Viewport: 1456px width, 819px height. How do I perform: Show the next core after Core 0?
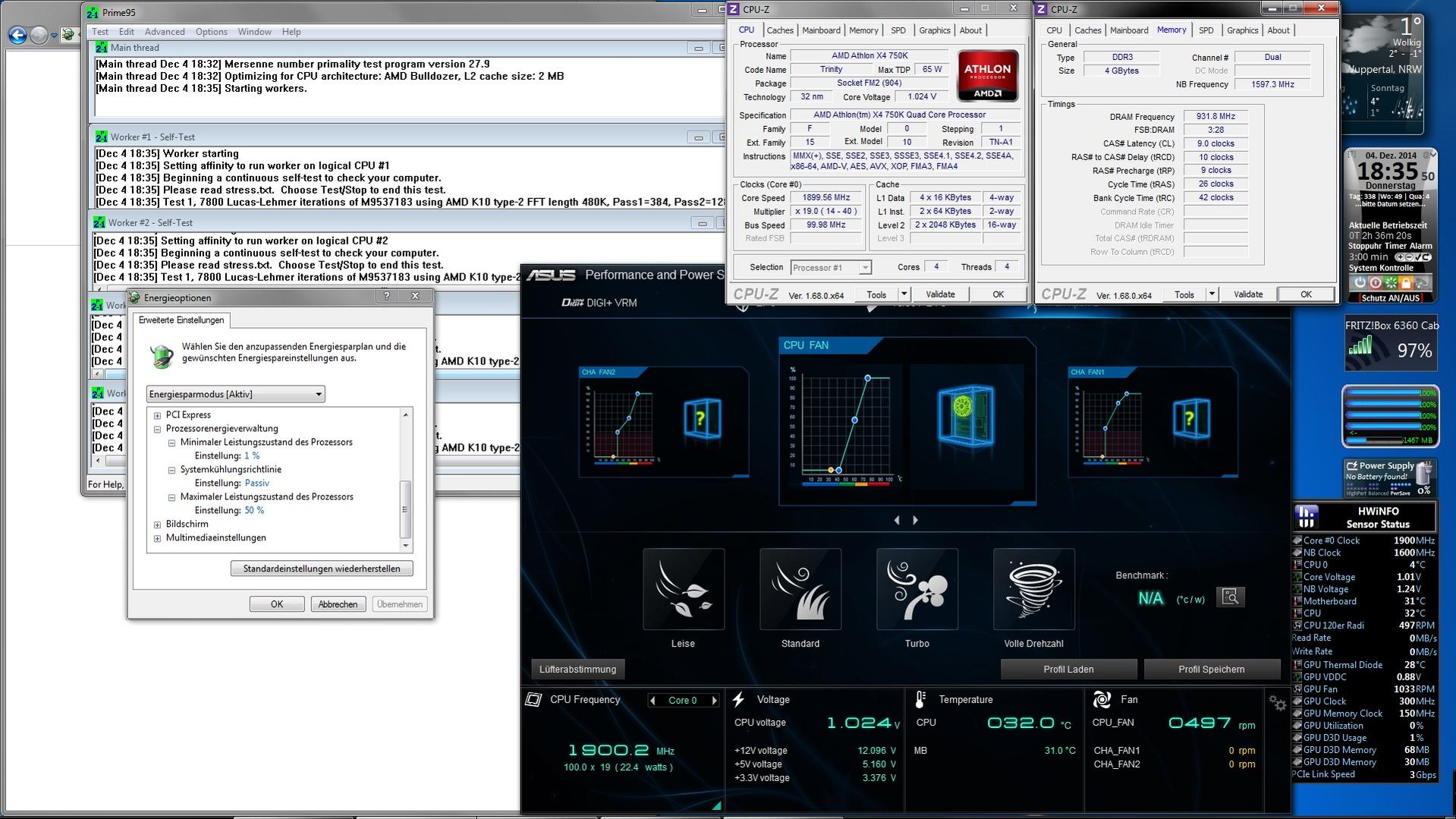pos(714,701)
